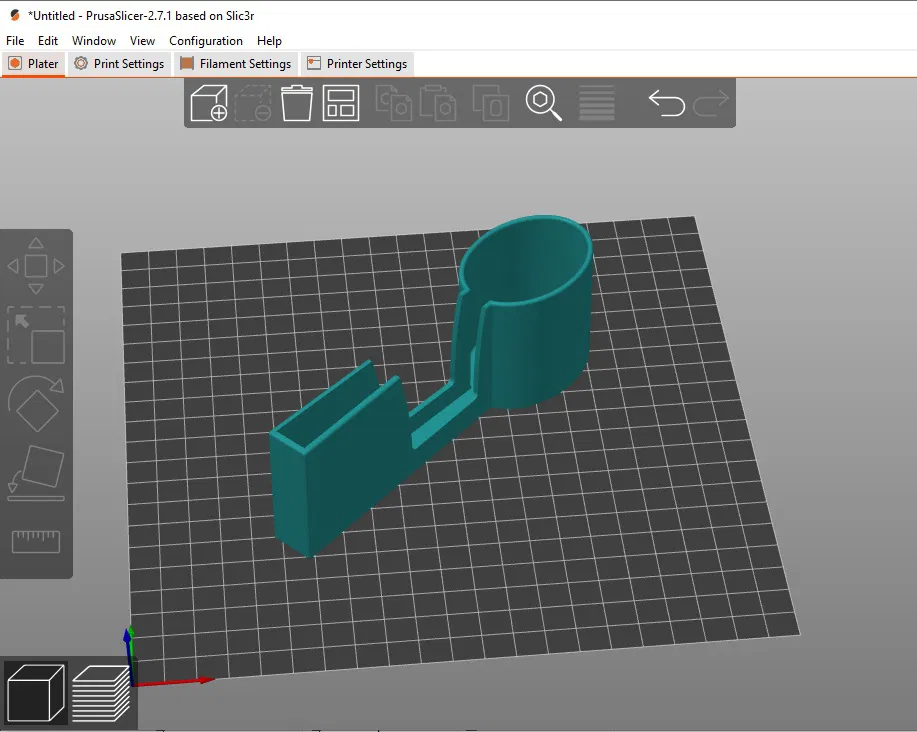Image resolution: width=917 pixels, height=732 pixels.
Task: Click the Variable layer height icon
Action: pyautogui.click(x=597, y=103)
